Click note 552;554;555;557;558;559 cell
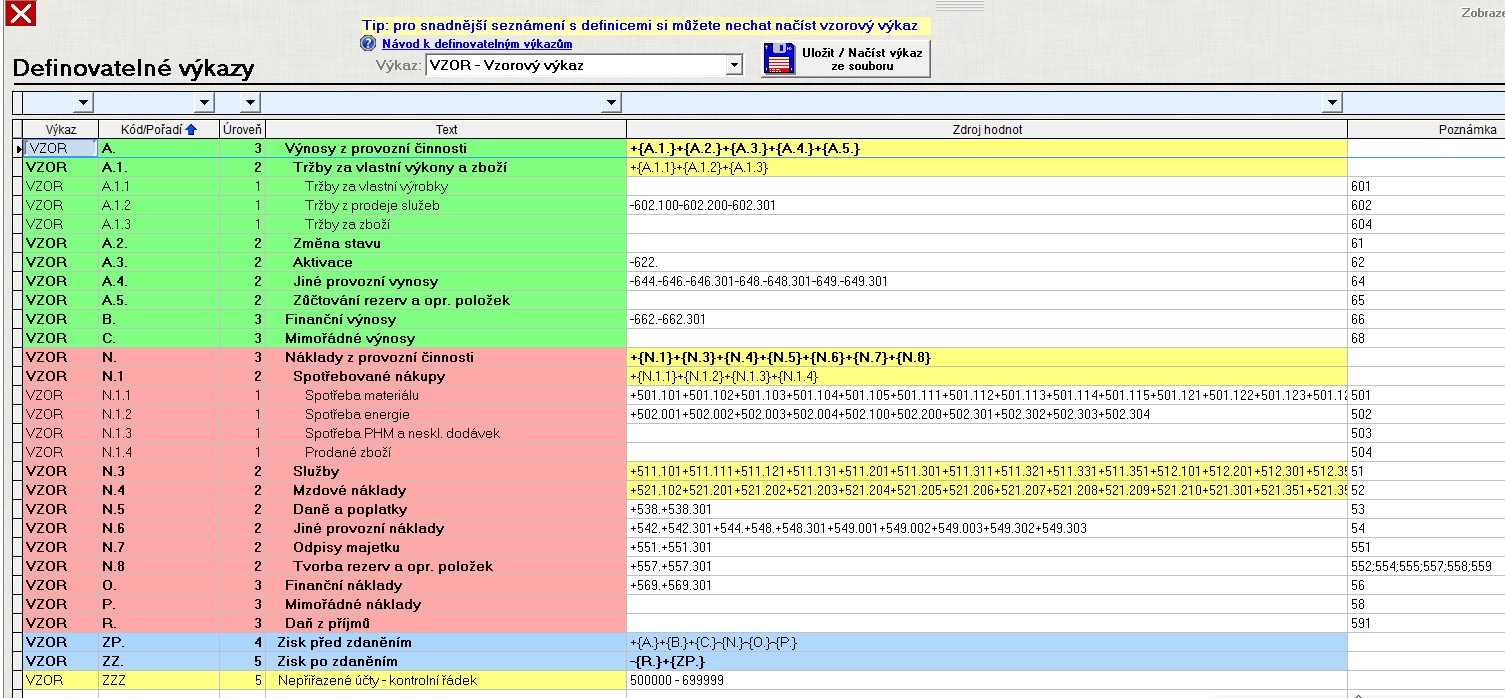Viewport: 1505px width, 698px height. coord(1426,566)
